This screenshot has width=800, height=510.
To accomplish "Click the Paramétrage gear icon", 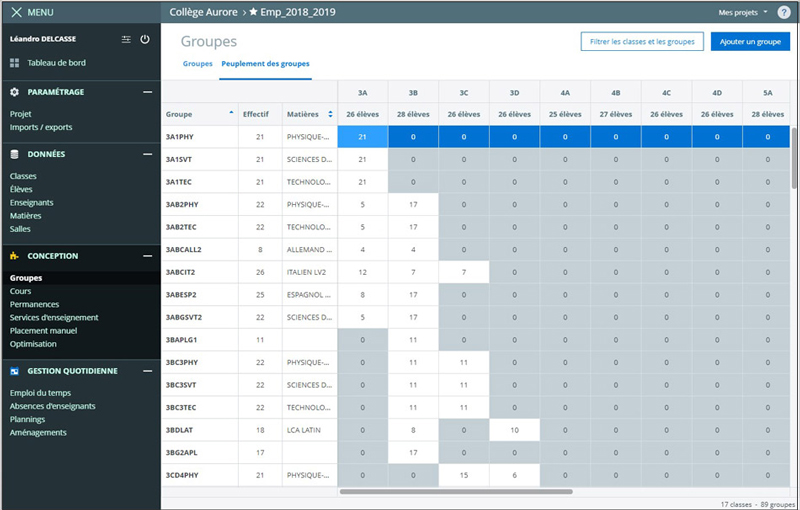I will coord(15,92).
